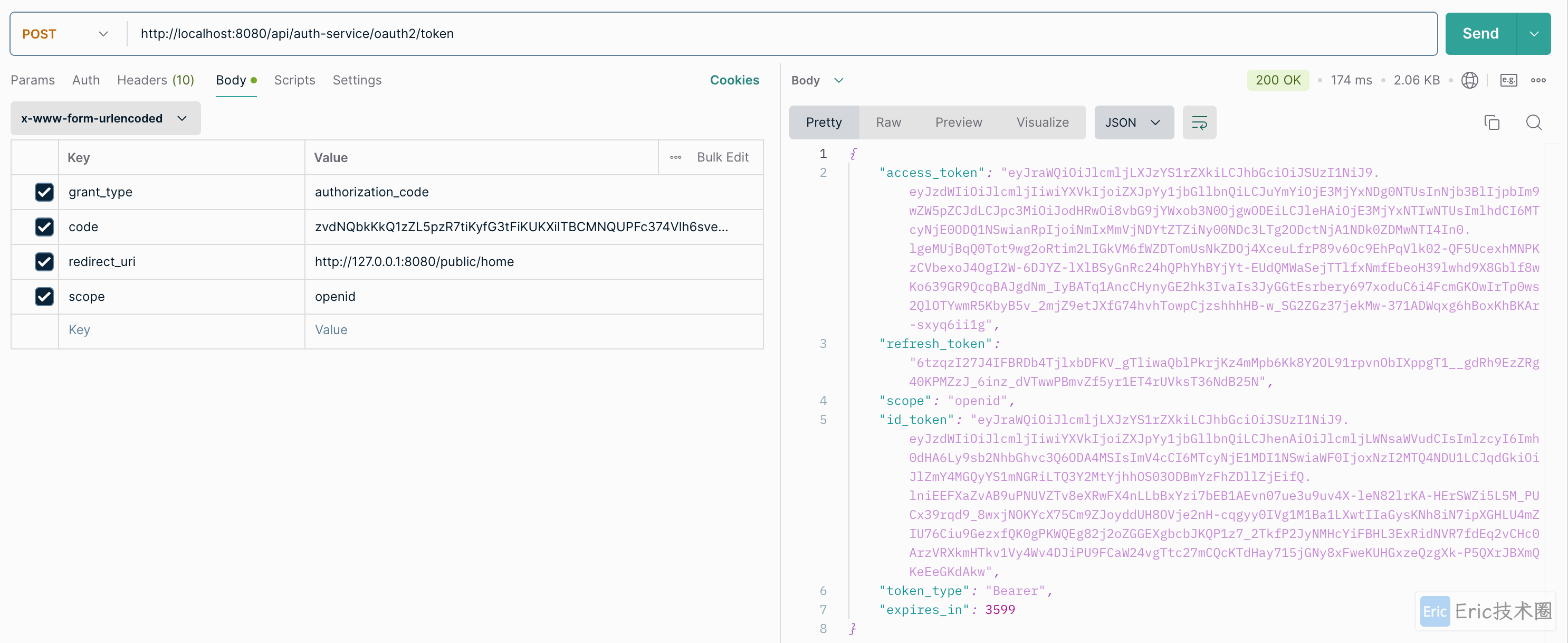Select the request Body tab

point(235,80)
